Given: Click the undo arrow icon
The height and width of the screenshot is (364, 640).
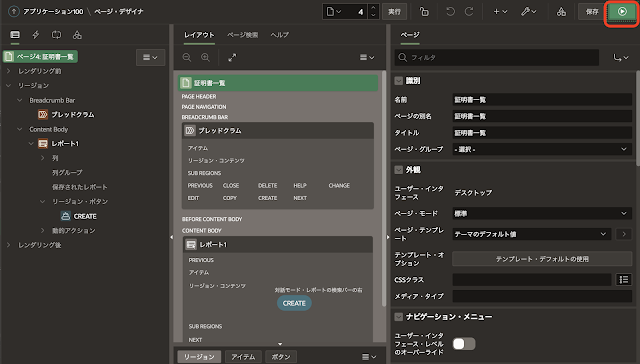Looking at the screenshot, I should tap(450, 12).
